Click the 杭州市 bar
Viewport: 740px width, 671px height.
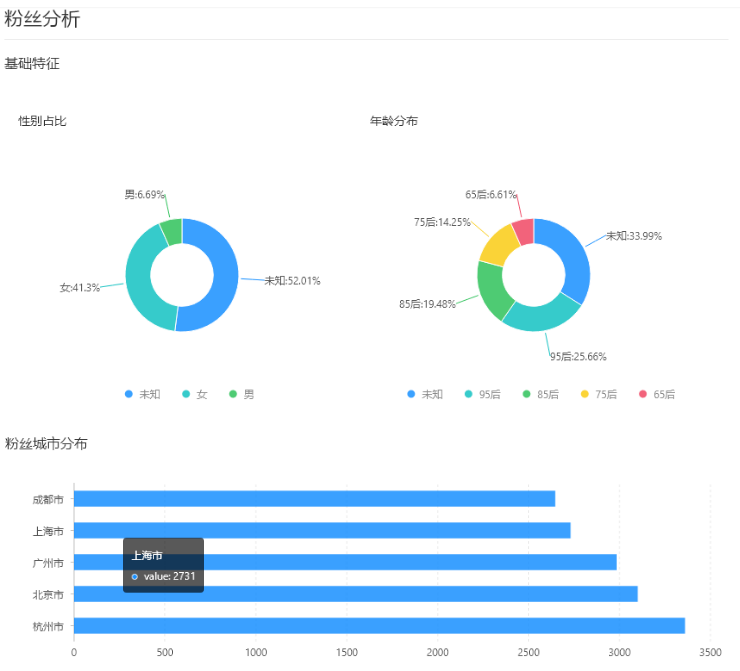point(379,626)
